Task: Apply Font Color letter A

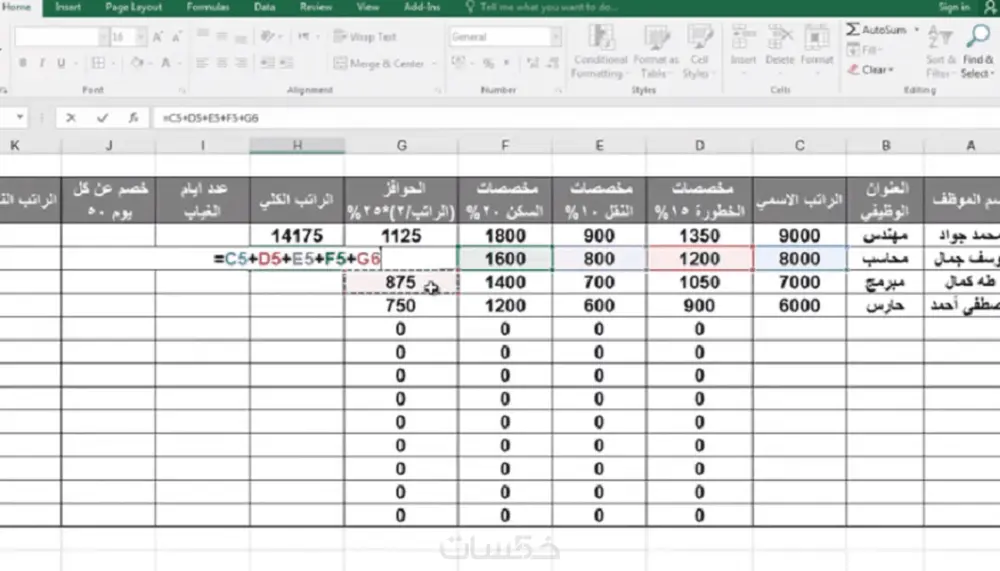Action: coord(166,63)
